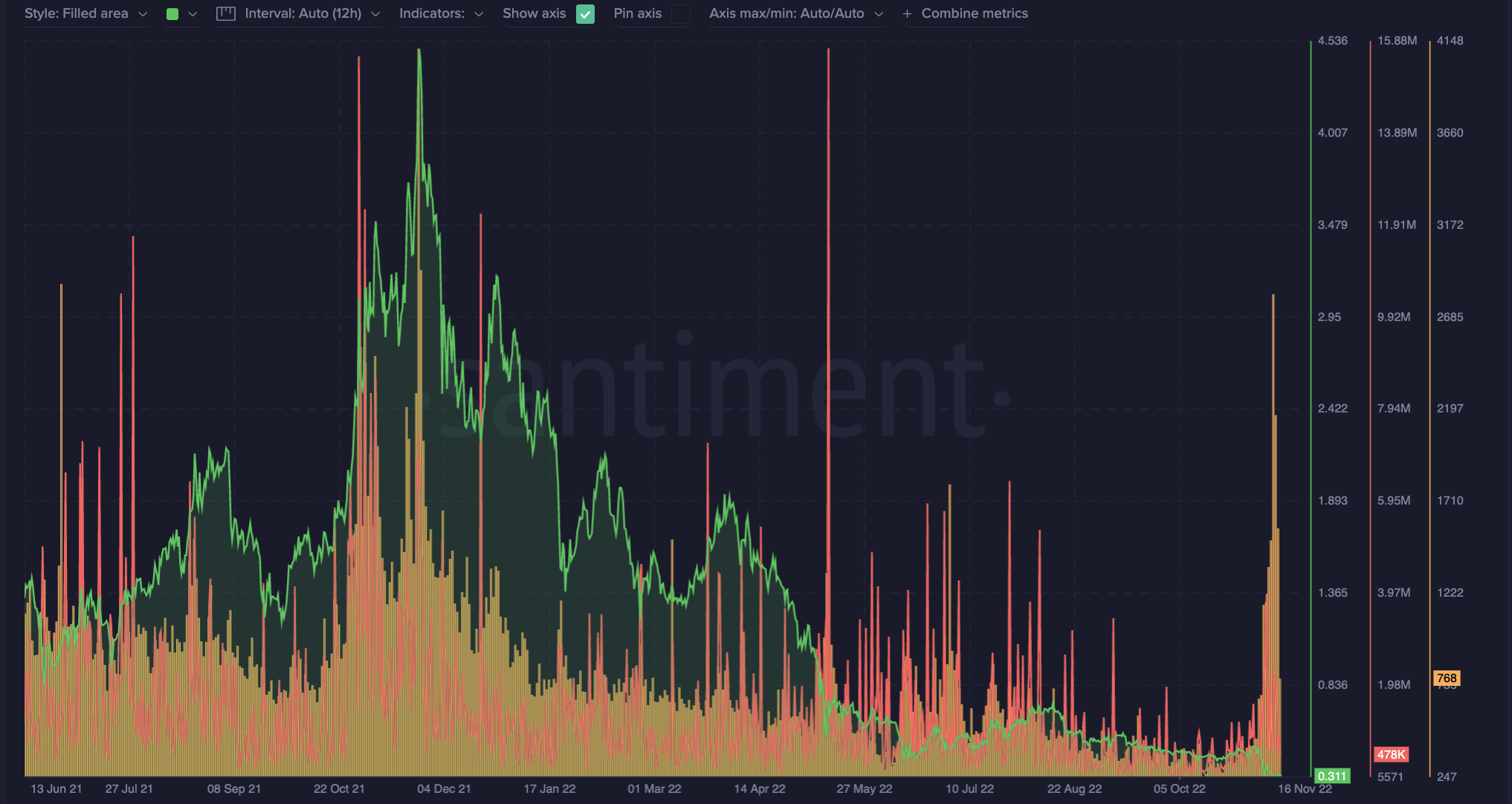
Task: Click the green 0.311 value badge
Action: coord(1332,776)
